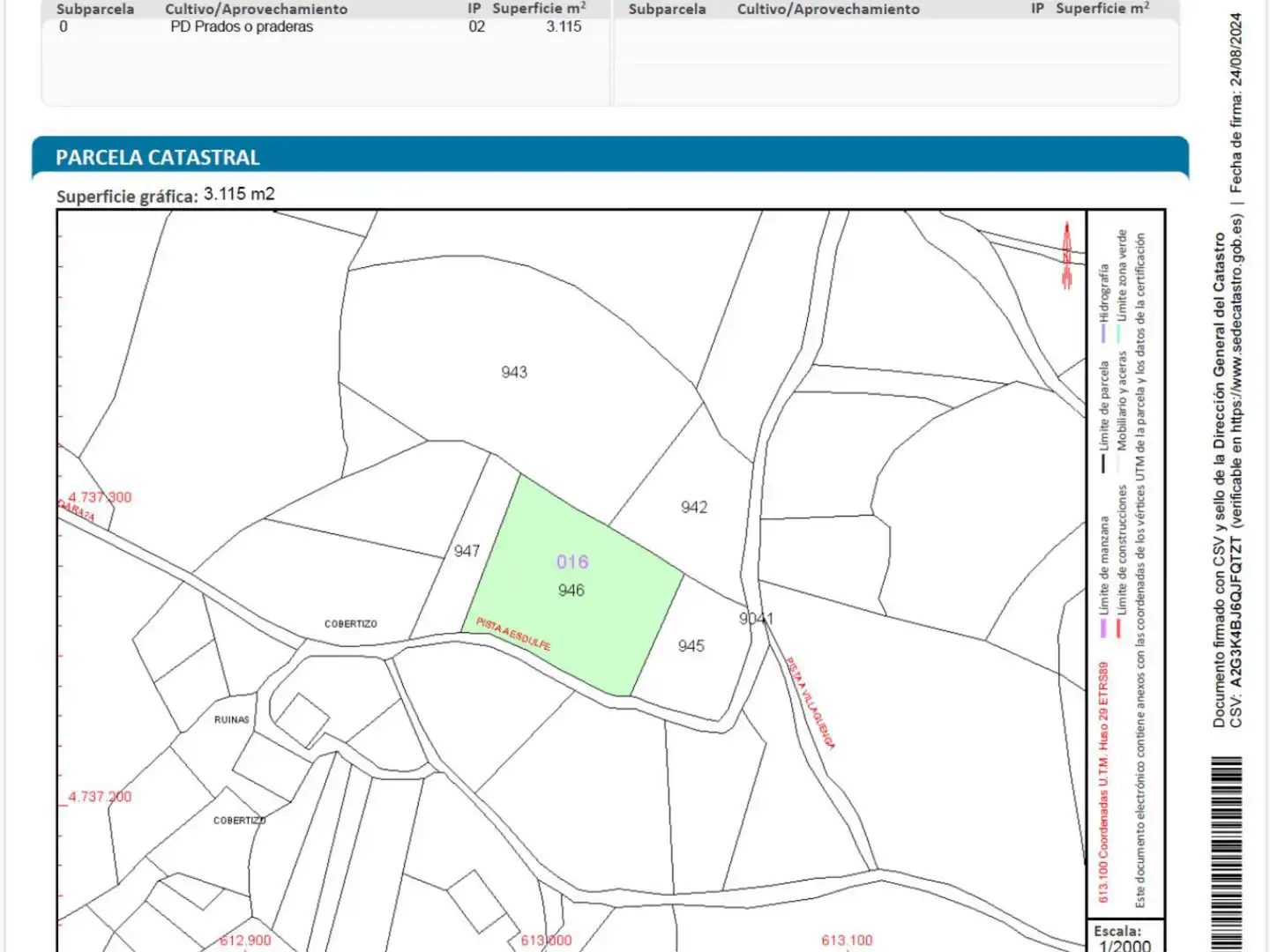Click the '3.115 m2' graphic surface value
The image size is (1270, 952).
pos(239,194)
